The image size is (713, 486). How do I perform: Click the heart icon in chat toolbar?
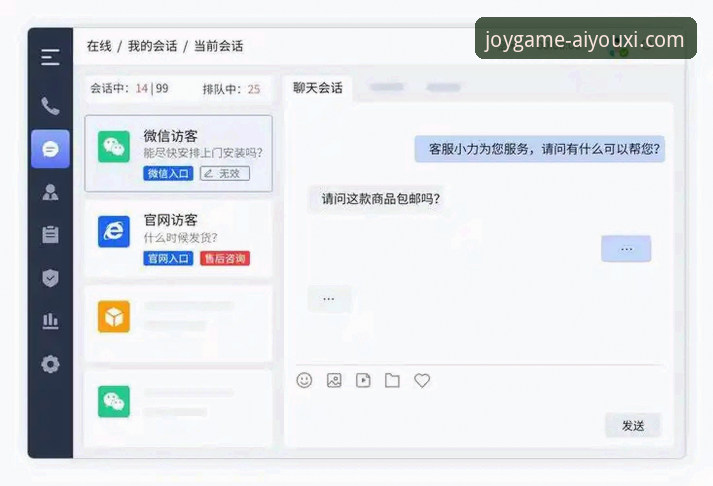pos(422,380)
